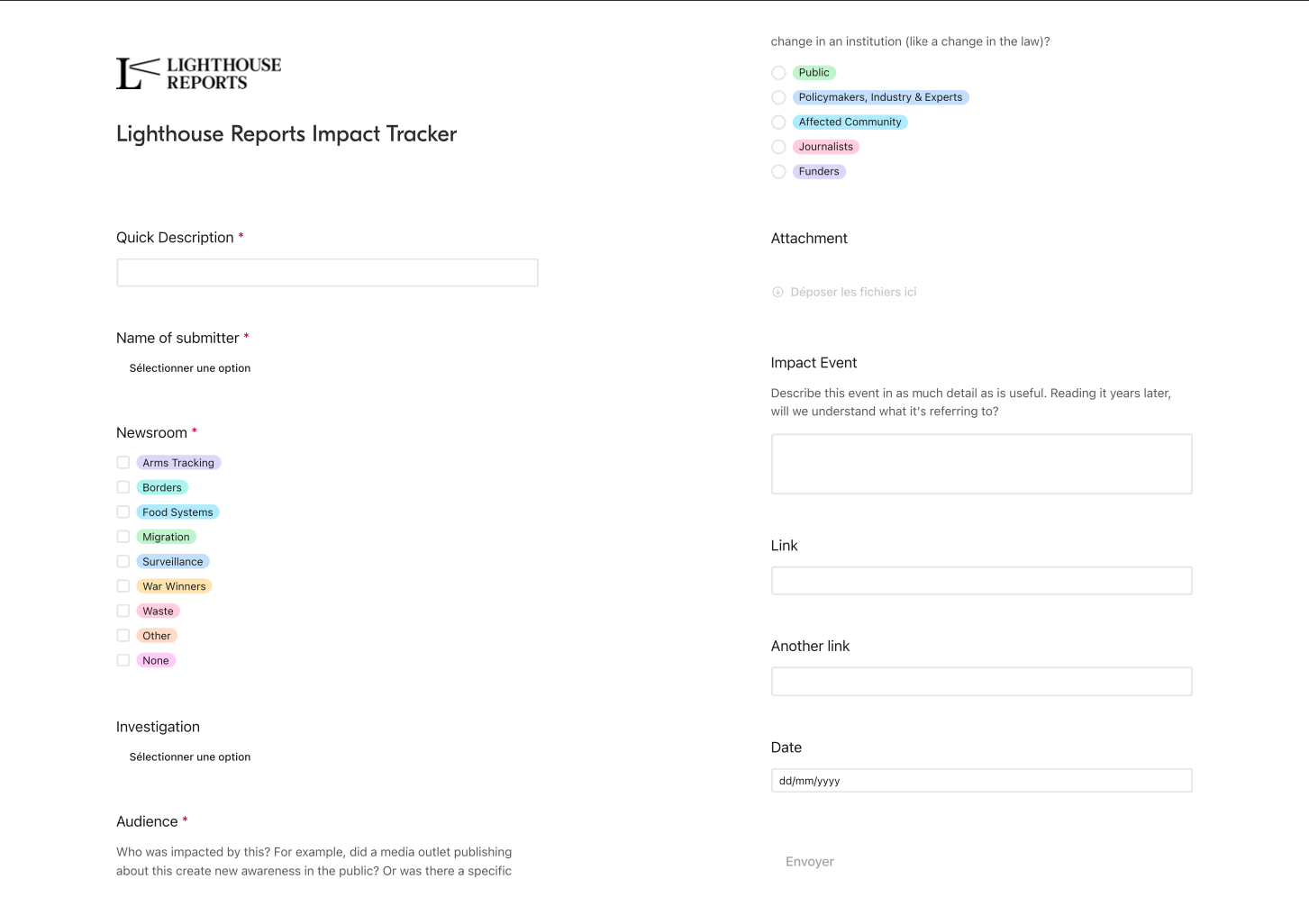This screenshot has height=924, width=1309.
Task: Open the Investigation select dropdown
Action: pos(190,757)
